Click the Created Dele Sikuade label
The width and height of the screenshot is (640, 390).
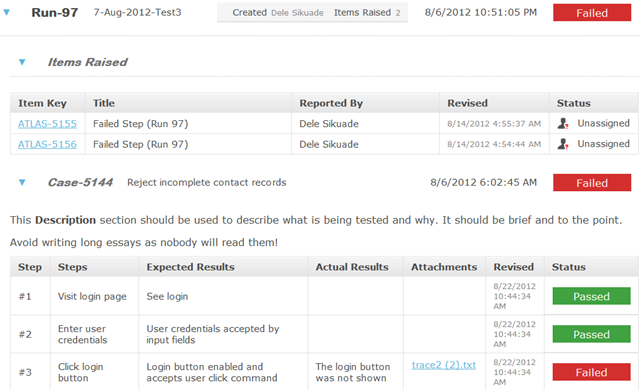[278, 13]
